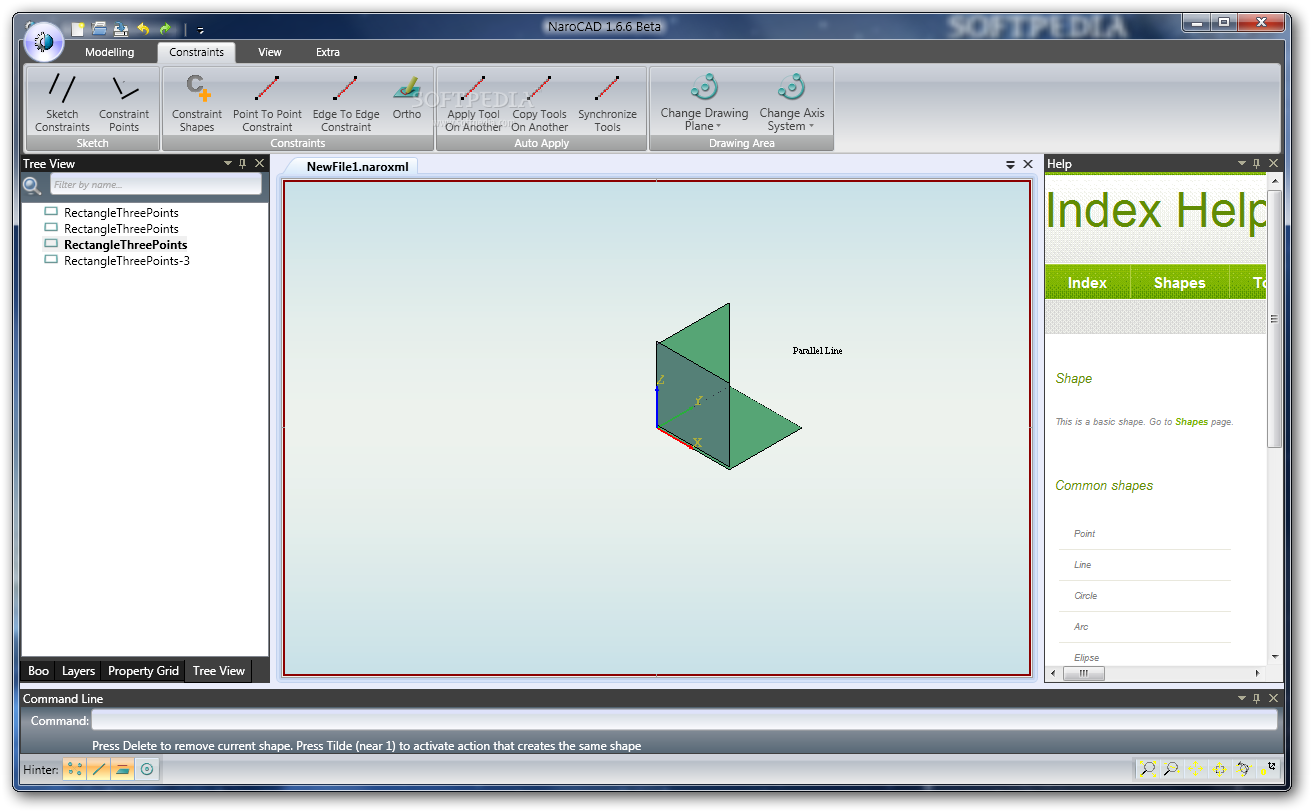Click the Undo arrow icon

(x=143, y=29)
